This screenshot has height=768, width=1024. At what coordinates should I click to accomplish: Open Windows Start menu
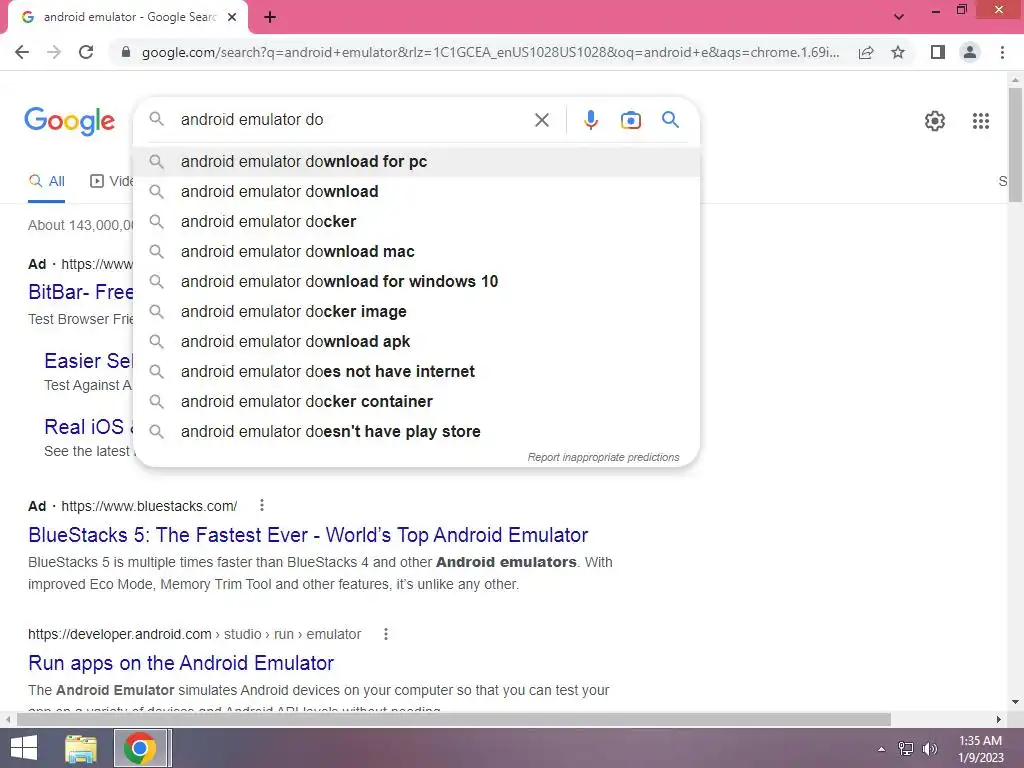(24, 748)
